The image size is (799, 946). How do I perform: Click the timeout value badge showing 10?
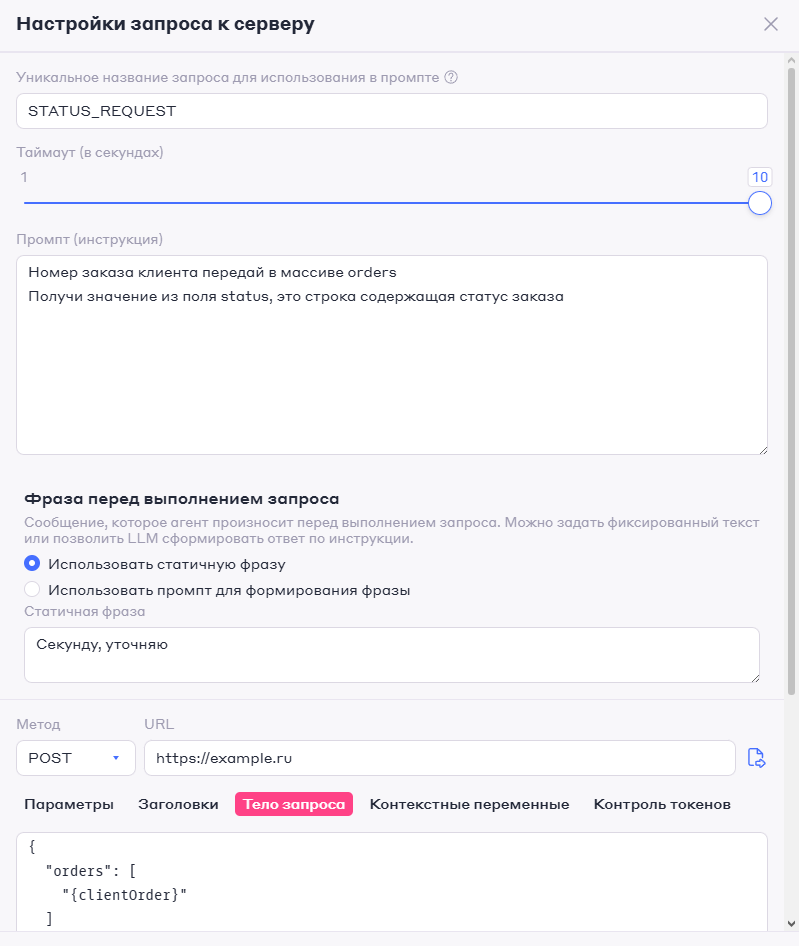(x=760, y=176)
